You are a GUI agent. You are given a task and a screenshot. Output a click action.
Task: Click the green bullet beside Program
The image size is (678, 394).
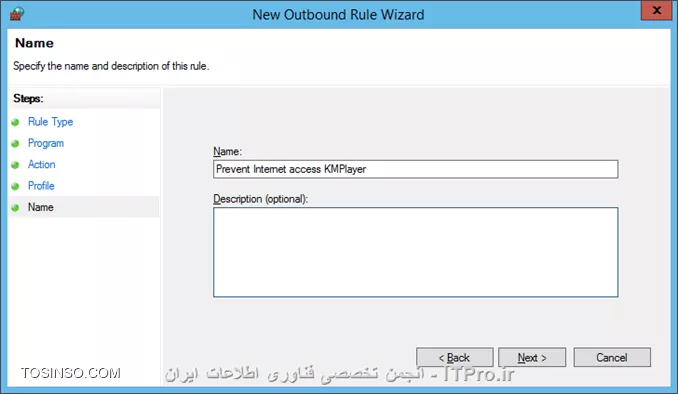coord(15,144)
